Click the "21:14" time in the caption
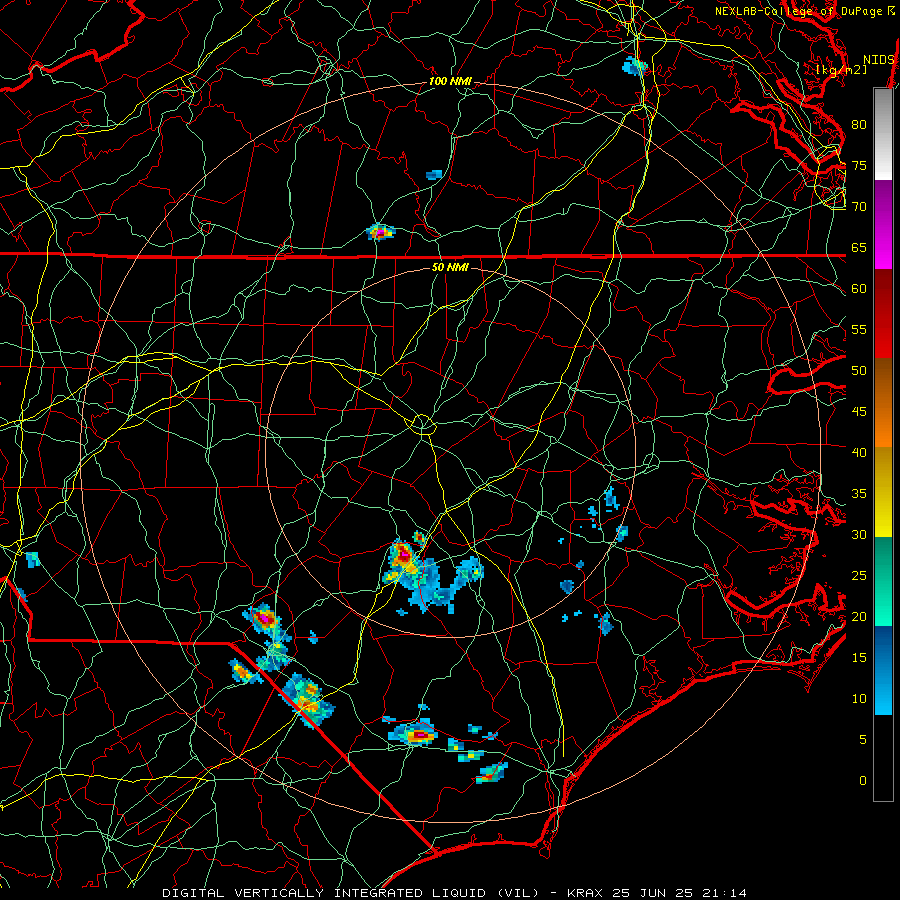The width and height of the screenshot is (900, 900). point(724,893)
